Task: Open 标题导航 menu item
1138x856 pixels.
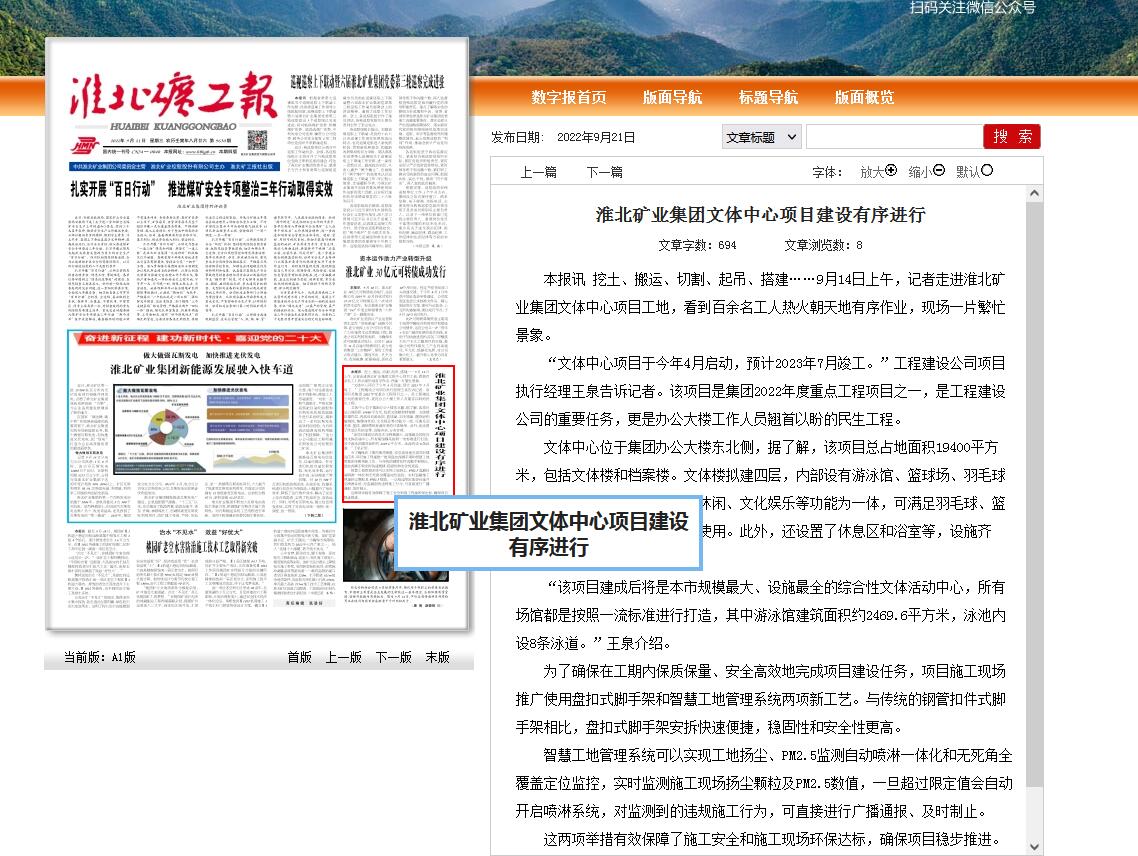Action: [768, 97]
